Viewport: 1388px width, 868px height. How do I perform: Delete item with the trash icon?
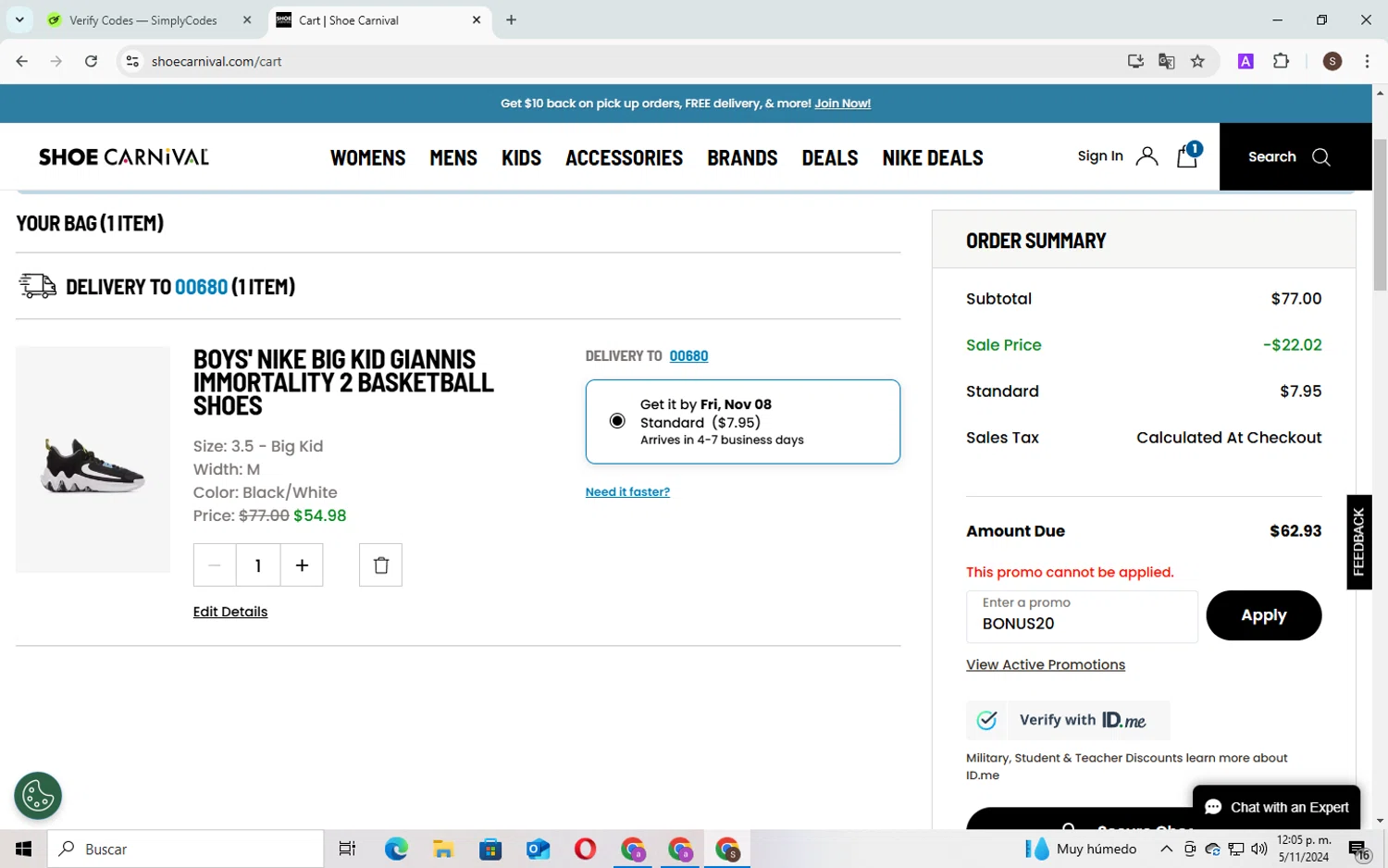pyautogui.click(x=380, y=564)
